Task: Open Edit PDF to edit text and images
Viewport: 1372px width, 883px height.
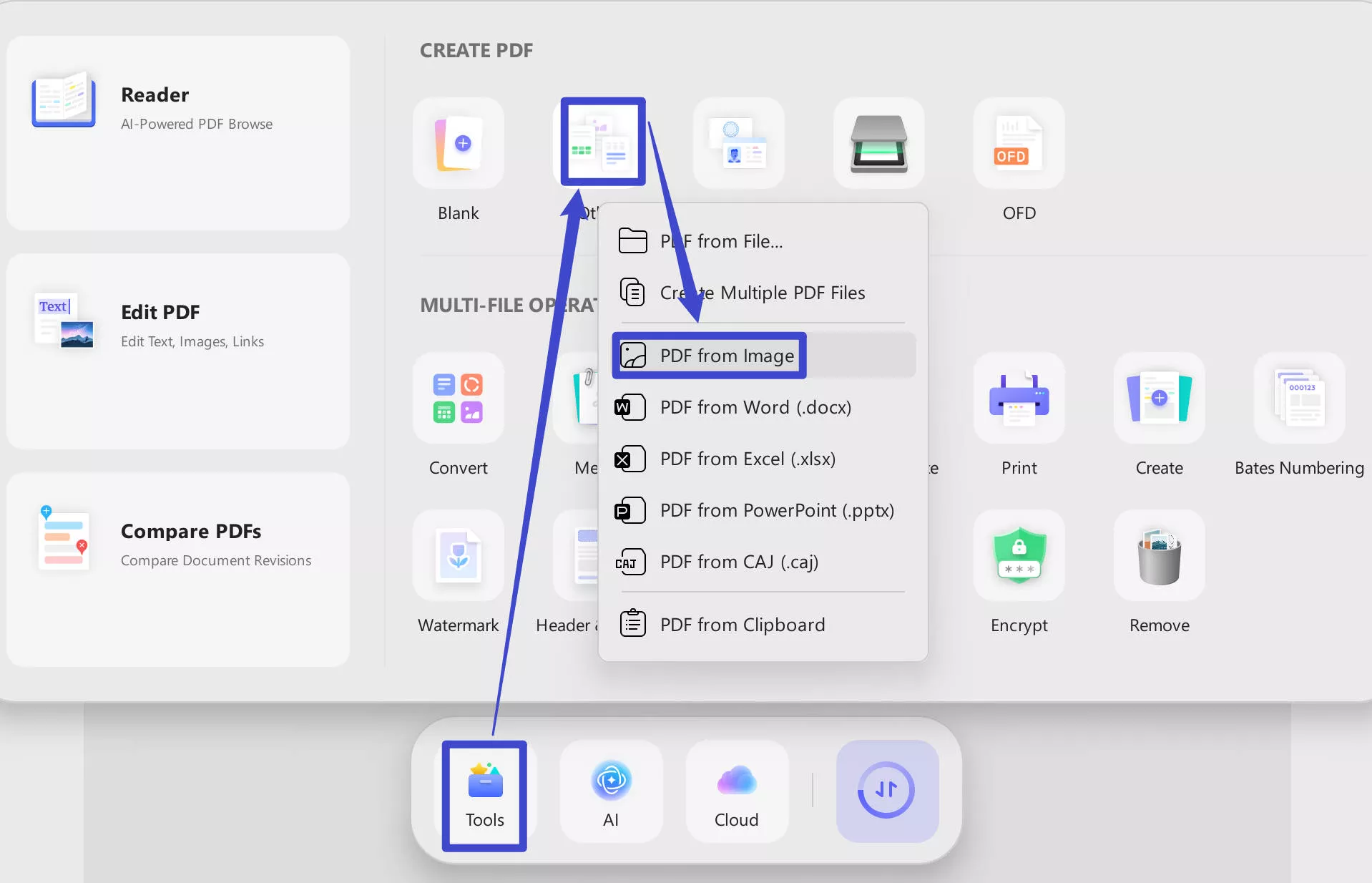Action: [x=177, y=326]
